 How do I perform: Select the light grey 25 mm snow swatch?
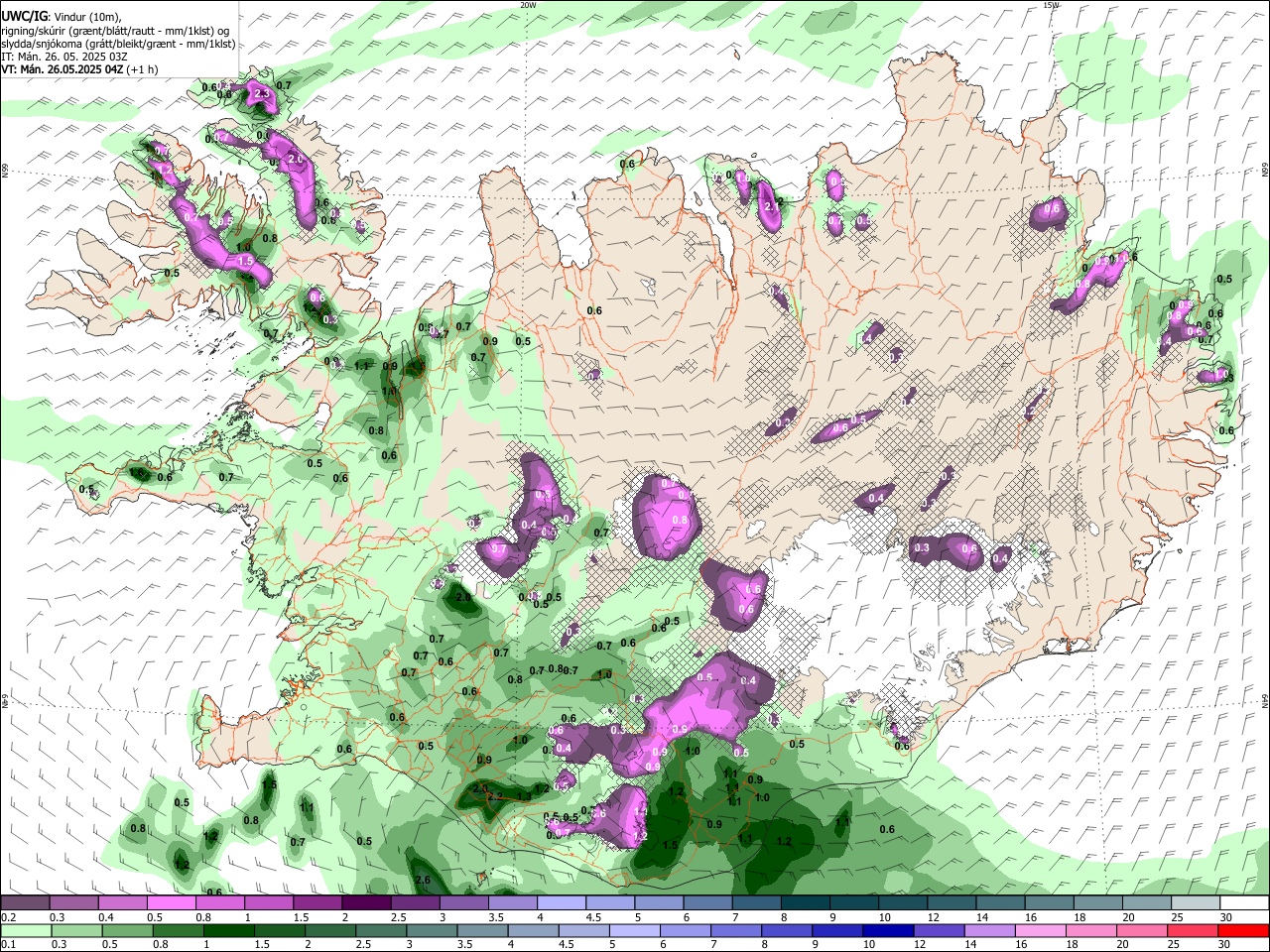tap(1195, 903)
